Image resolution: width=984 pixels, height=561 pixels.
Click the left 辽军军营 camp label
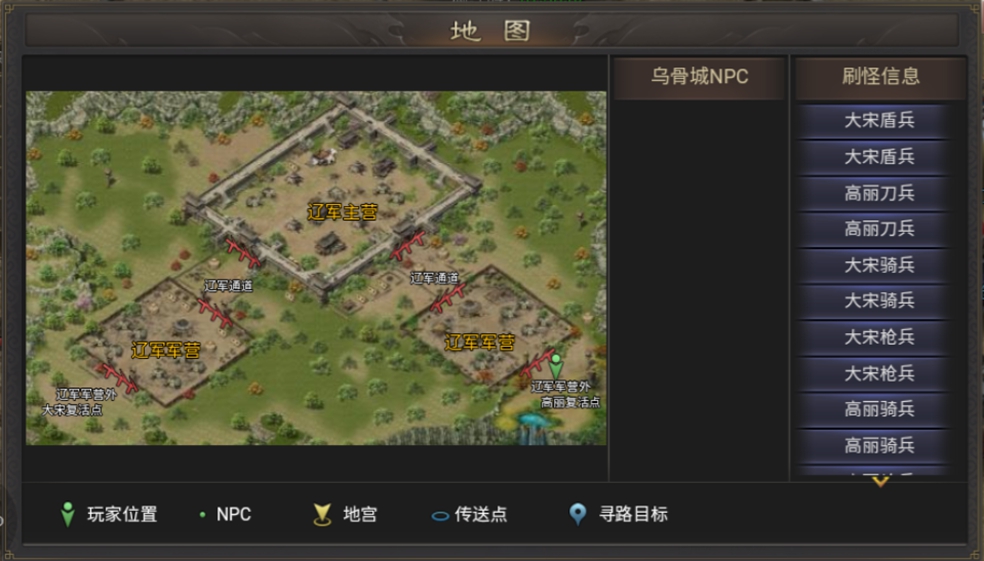[x=166, y=350]
